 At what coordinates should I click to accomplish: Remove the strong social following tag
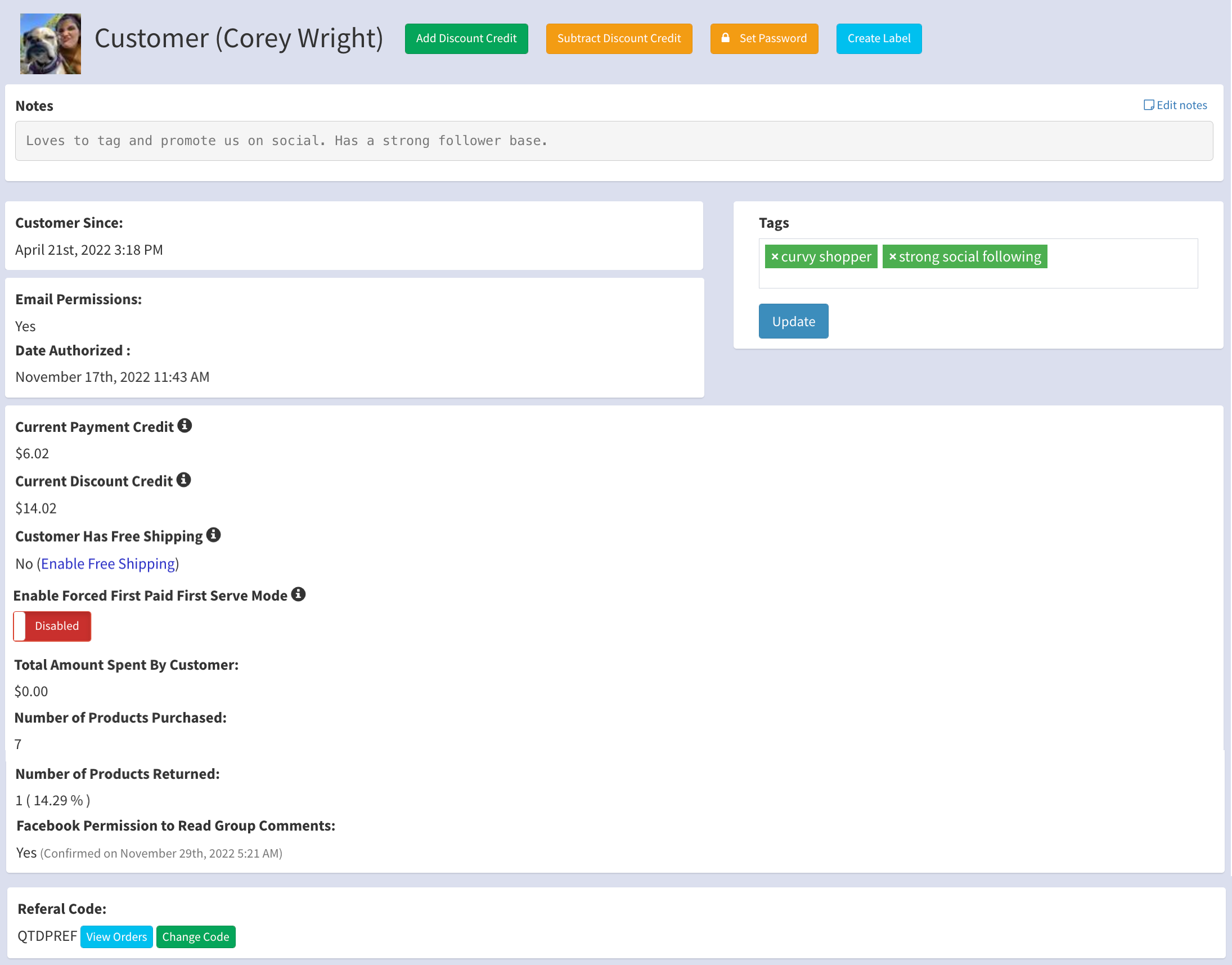coord(892,256)
